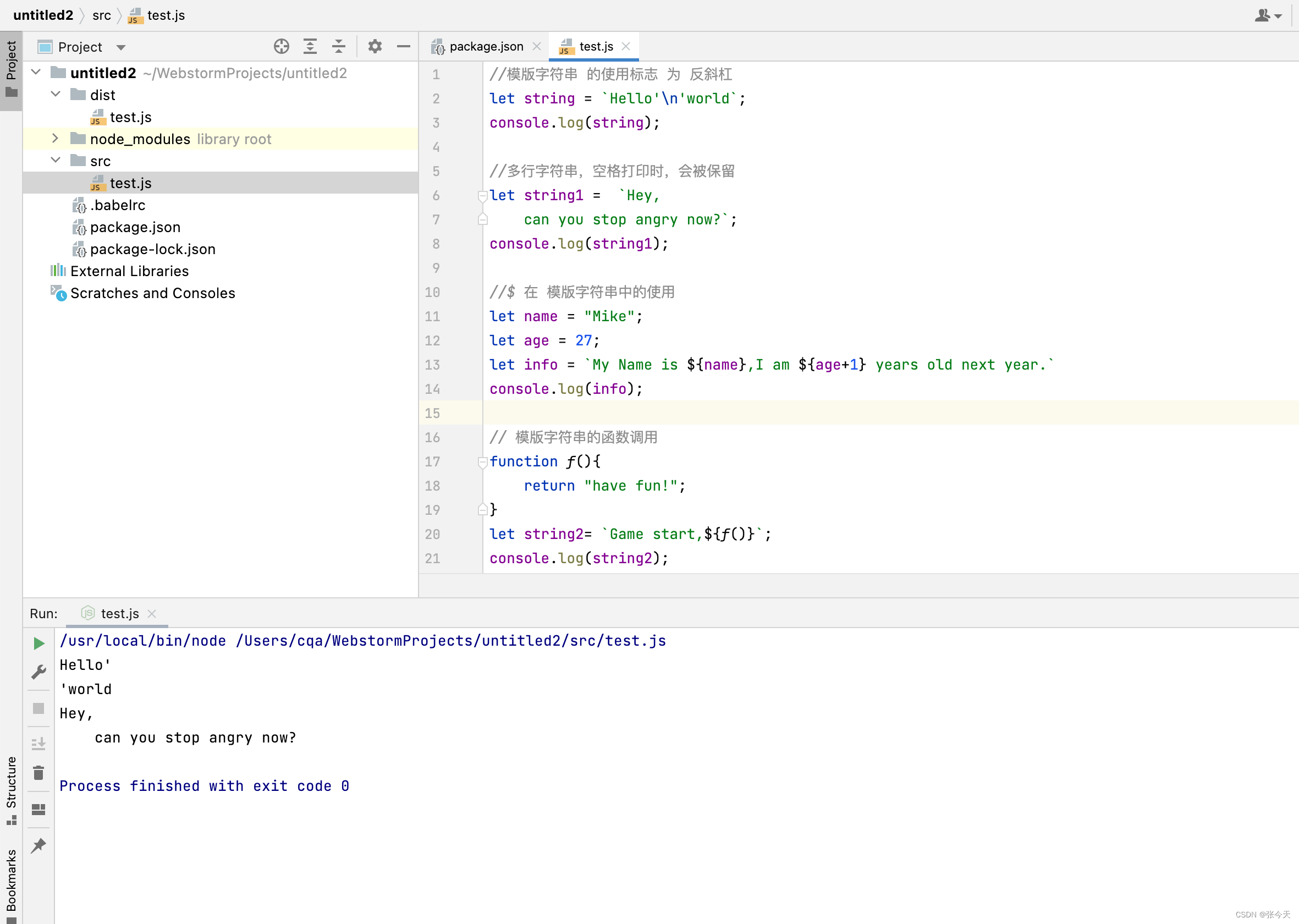Toggle the Structure tool window sidebar button
Image resolution: width=1299 pixels, height=924 pixels.
tap(11, 790)
